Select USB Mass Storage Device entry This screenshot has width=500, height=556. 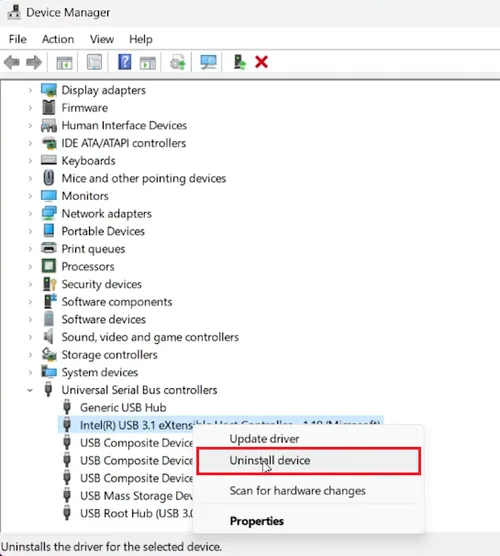[136, 496]
